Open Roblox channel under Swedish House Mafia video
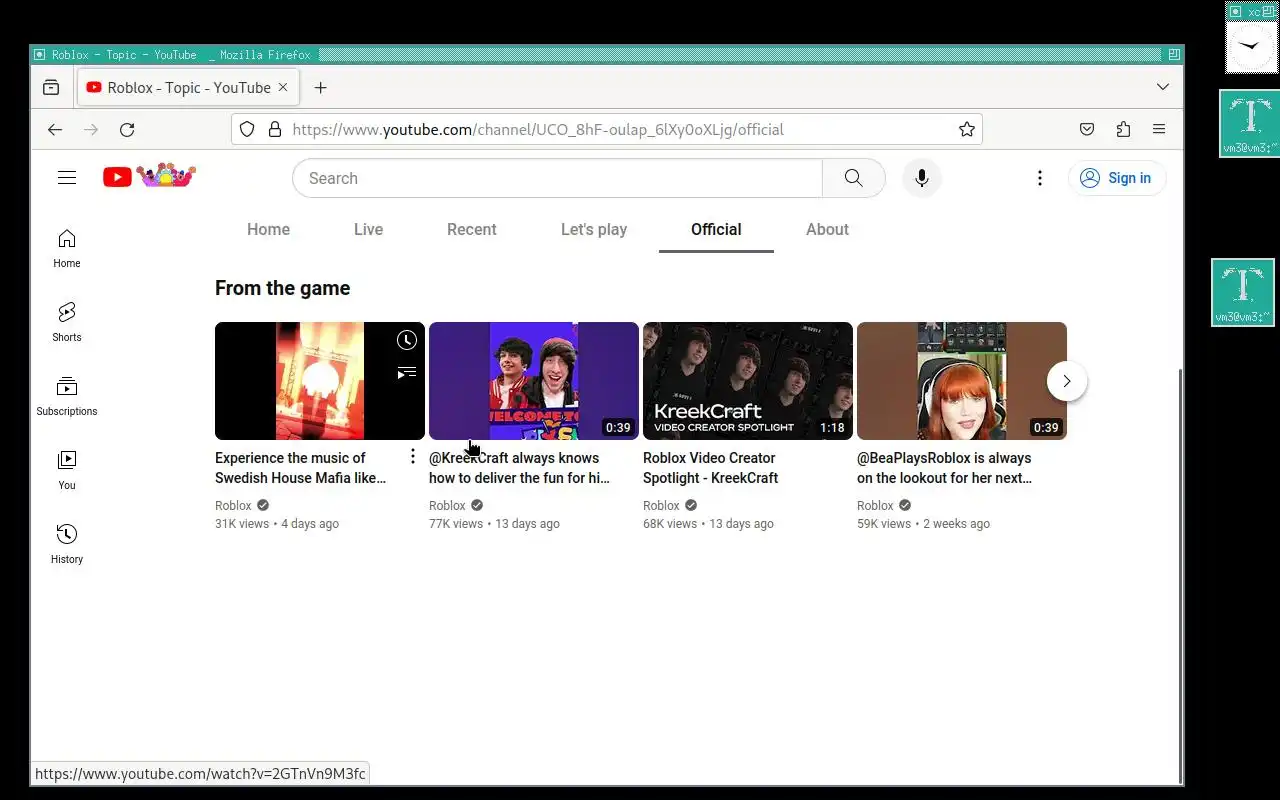 [x=233, y=506]
